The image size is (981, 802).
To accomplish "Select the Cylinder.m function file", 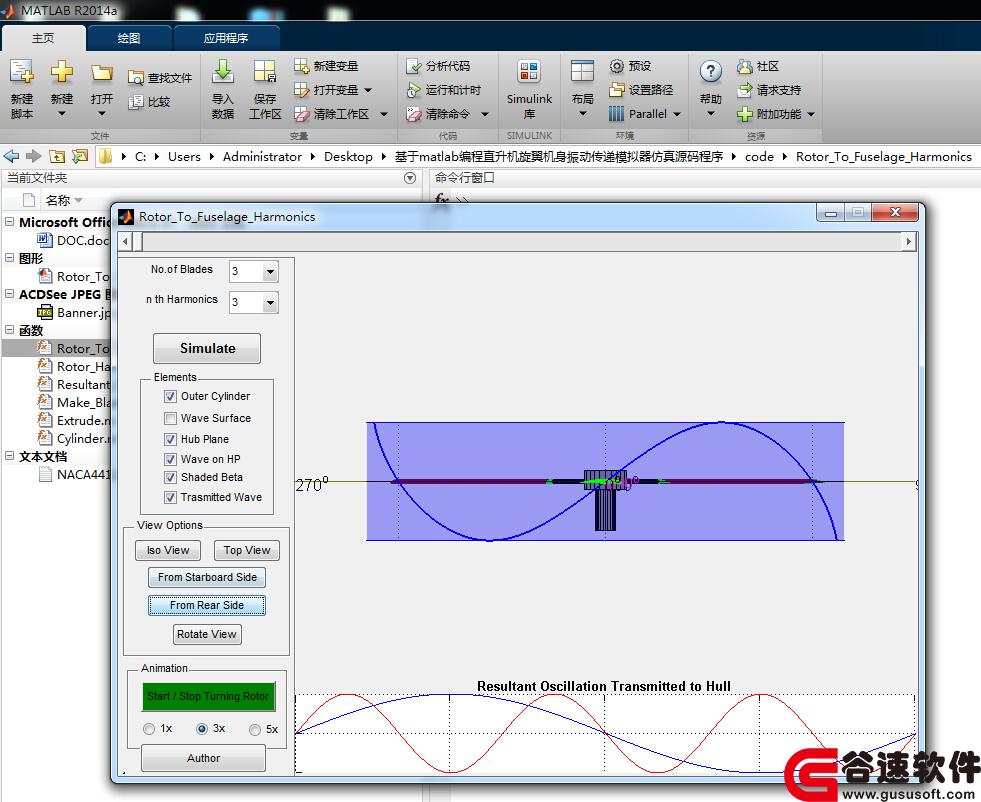I will coord(74,438).
